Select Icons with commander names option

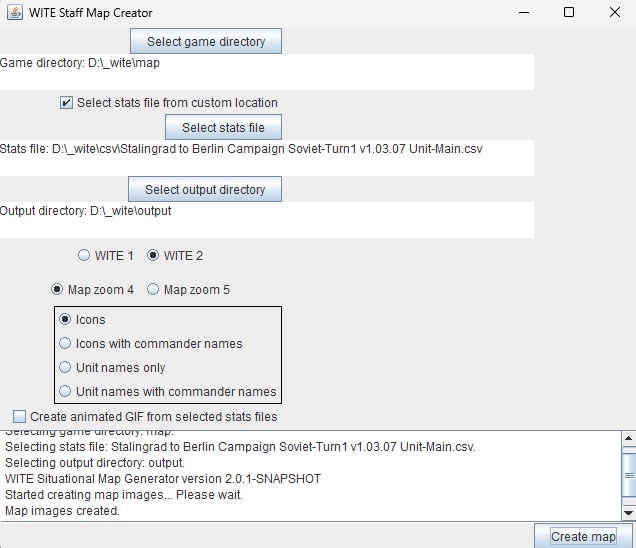tap(66, 344)
